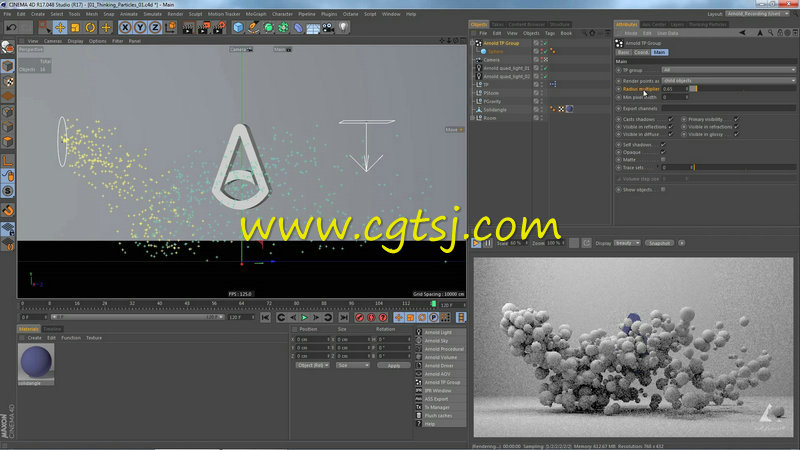Enable Show objects checkbox
Screen dimensions: 800x450
tap(663, 189)
